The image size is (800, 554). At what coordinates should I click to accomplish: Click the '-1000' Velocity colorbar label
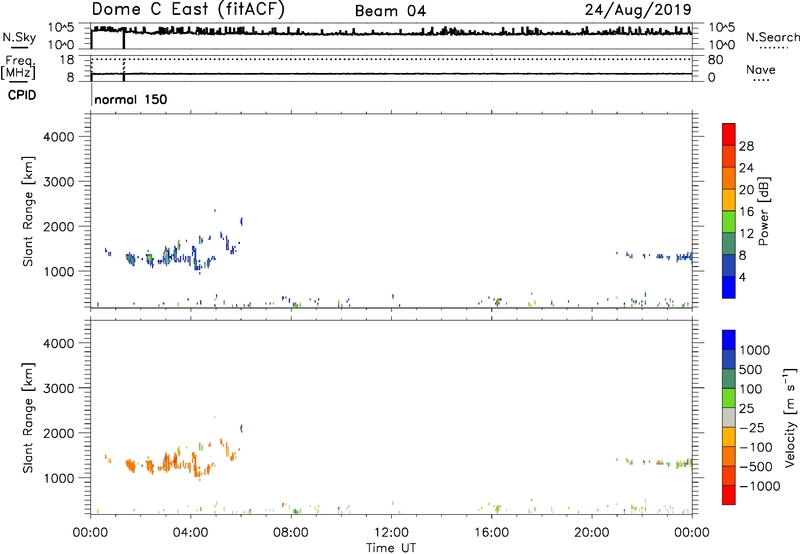point(760,486)
